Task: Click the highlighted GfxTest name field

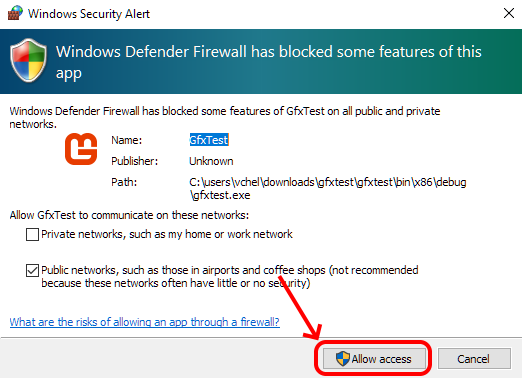Action: [209, 140]
